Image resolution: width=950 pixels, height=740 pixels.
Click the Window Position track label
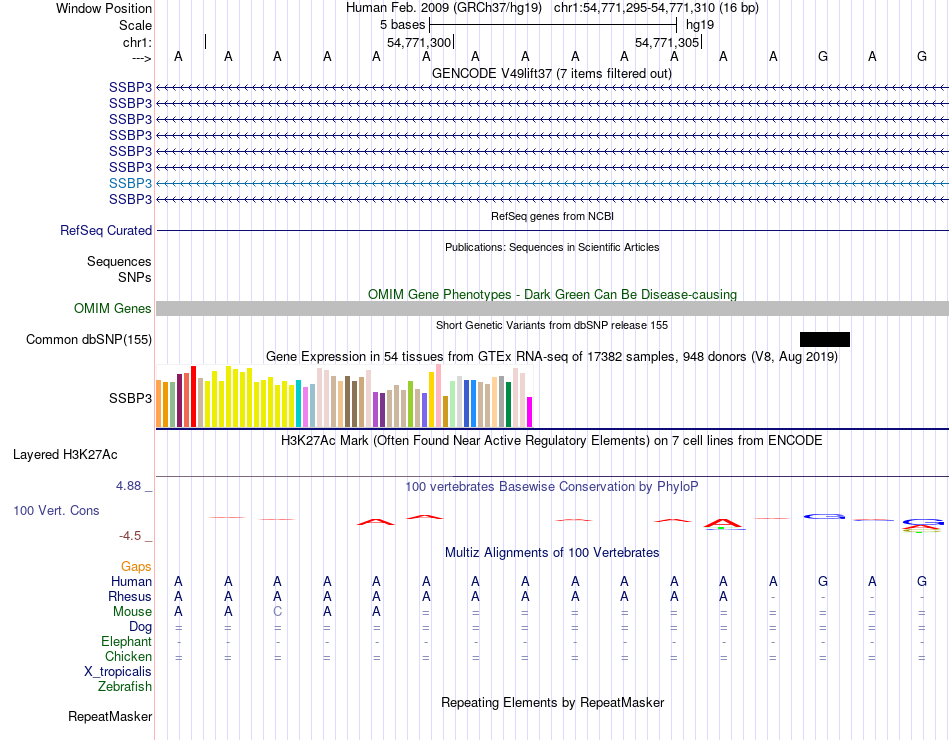104,8
